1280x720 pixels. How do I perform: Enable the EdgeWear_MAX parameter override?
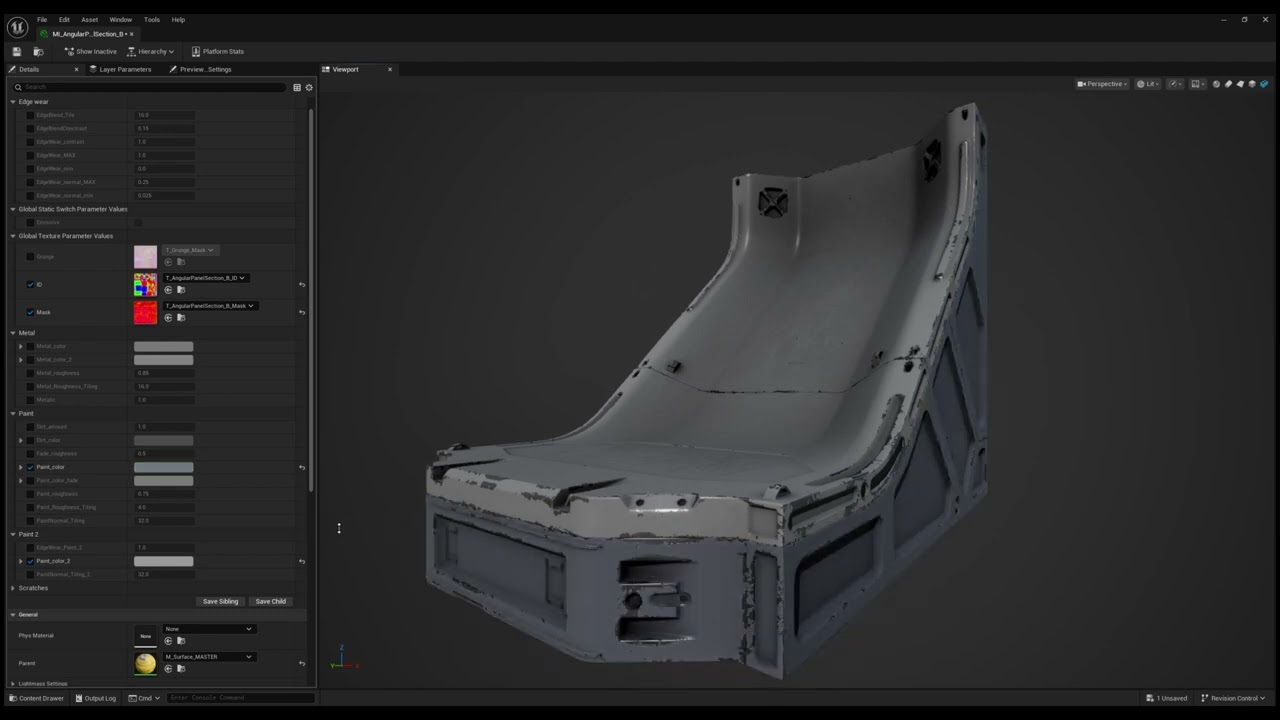[x=30, y=155]
